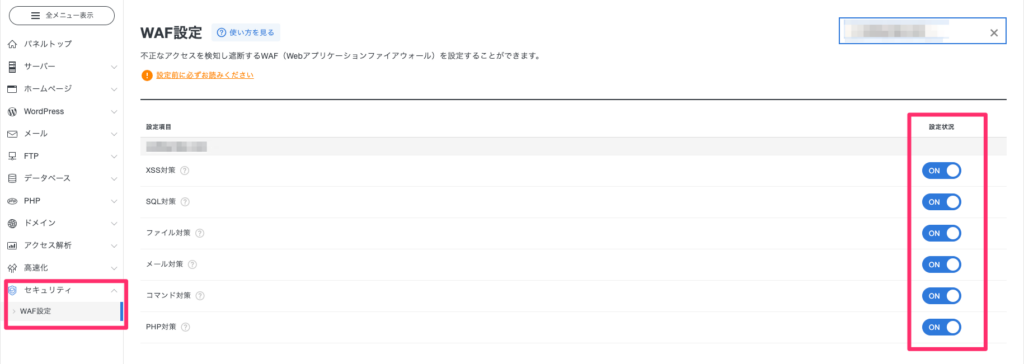The image size is (1024, 364).
Task: Select the 高速化 menu item
Action: (x=62, y=268)
